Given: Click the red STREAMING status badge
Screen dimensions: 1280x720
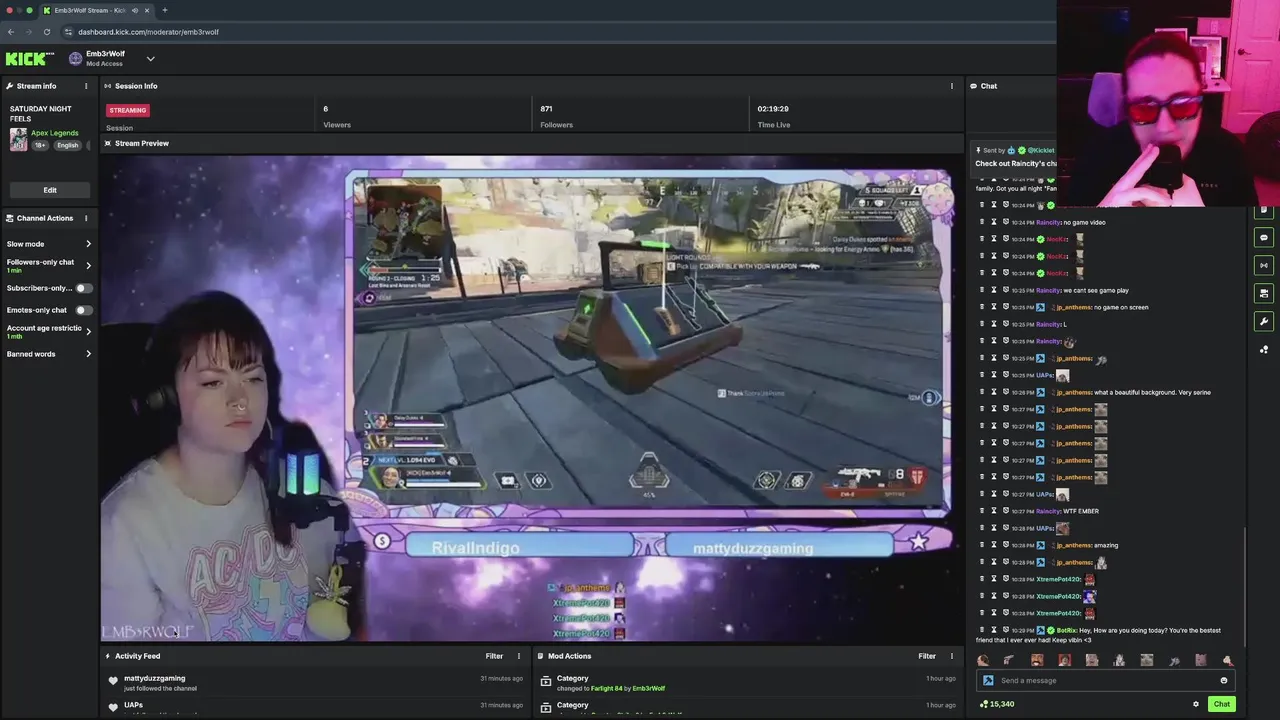Looking at the screenshot, I should point(128,110).
